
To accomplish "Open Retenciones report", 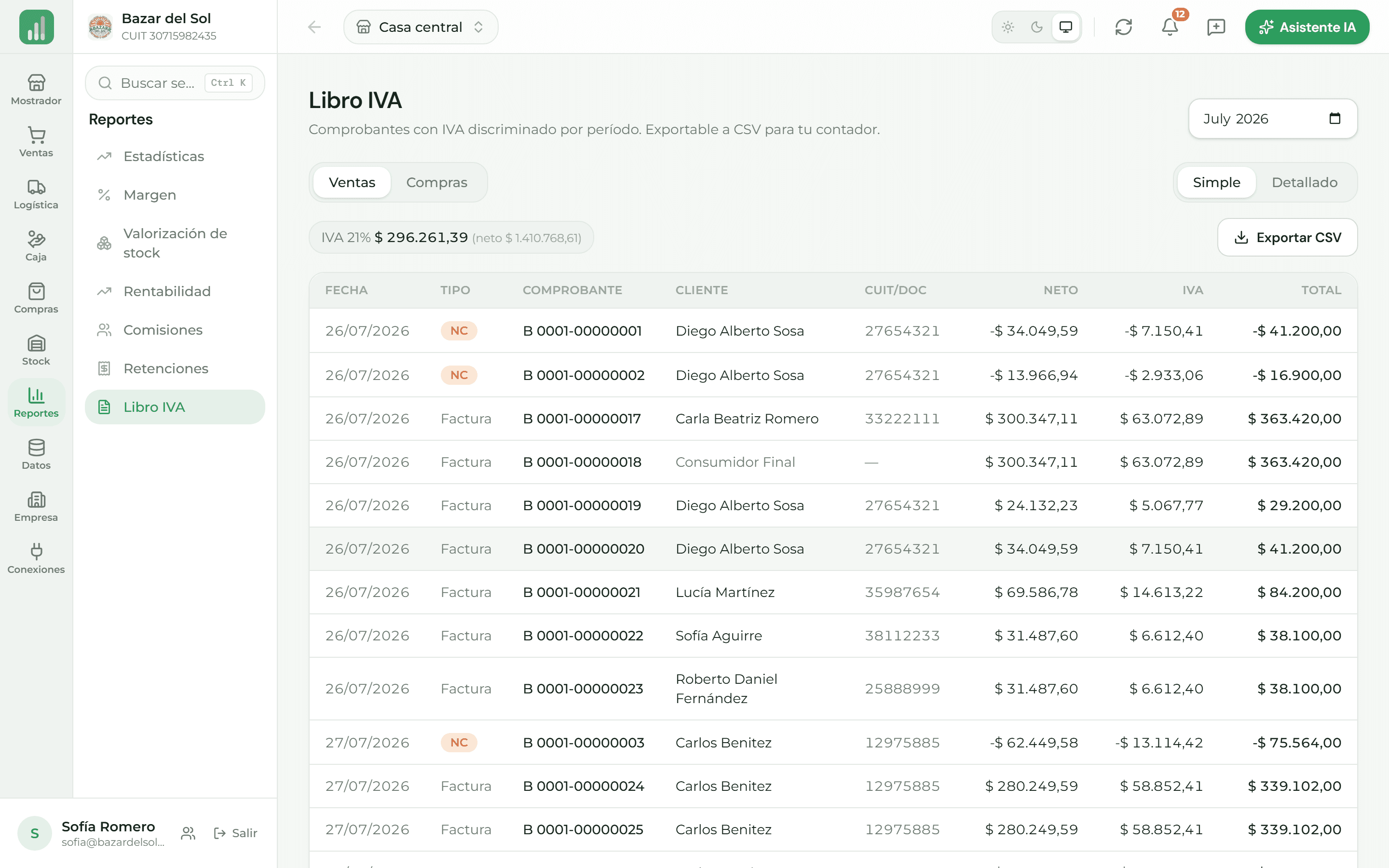I will coord(175,368).
